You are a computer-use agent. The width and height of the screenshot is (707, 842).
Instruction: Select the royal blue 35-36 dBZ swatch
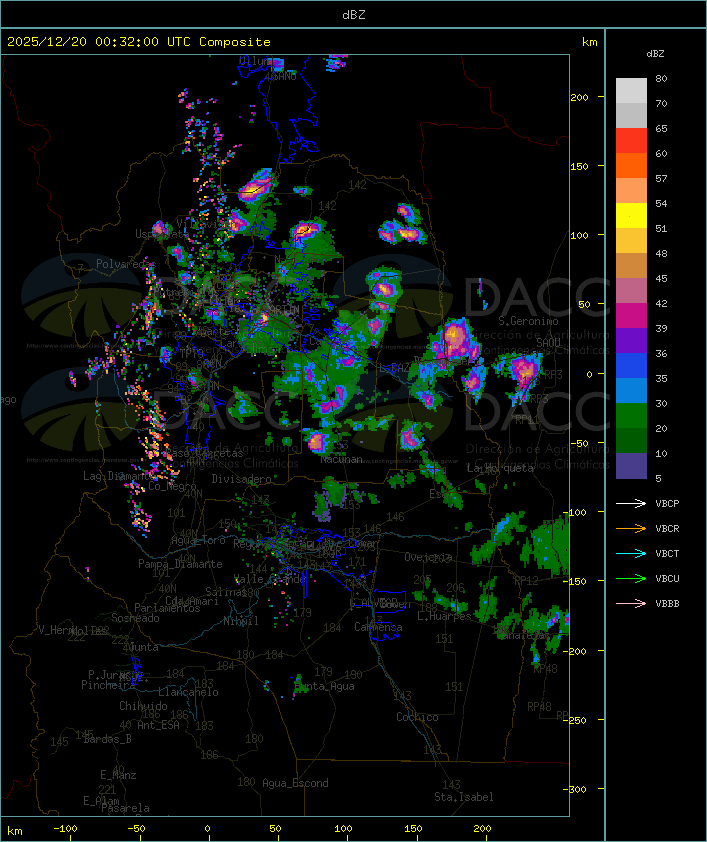631,365
